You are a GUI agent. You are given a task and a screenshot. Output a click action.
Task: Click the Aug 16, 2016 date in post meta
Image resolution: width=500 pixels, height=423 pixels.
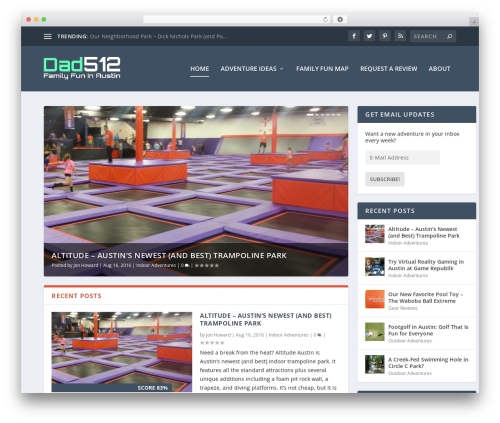point(250,335)
